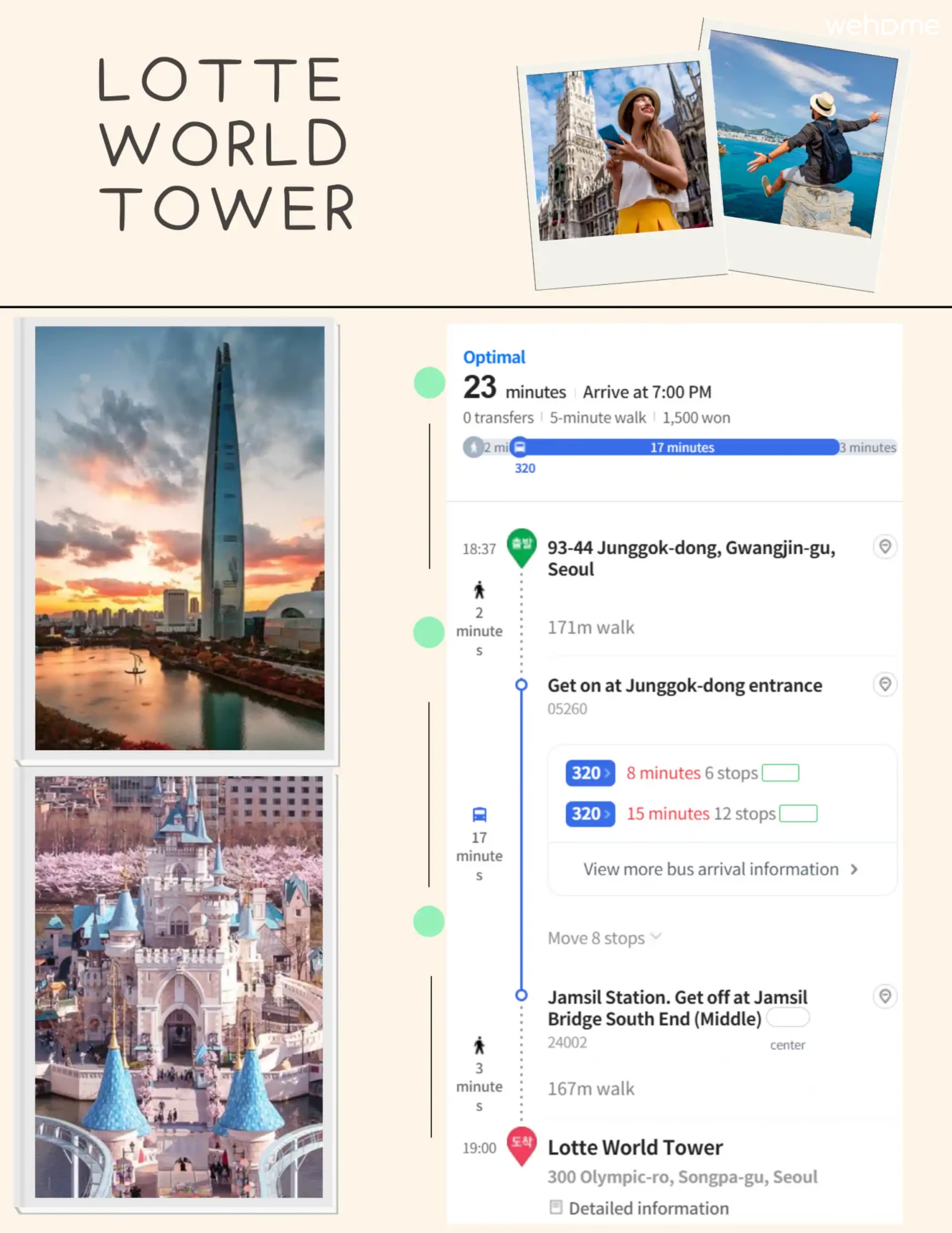
Task: Click the 320 label under the route bar
Action: coord(525,469)
